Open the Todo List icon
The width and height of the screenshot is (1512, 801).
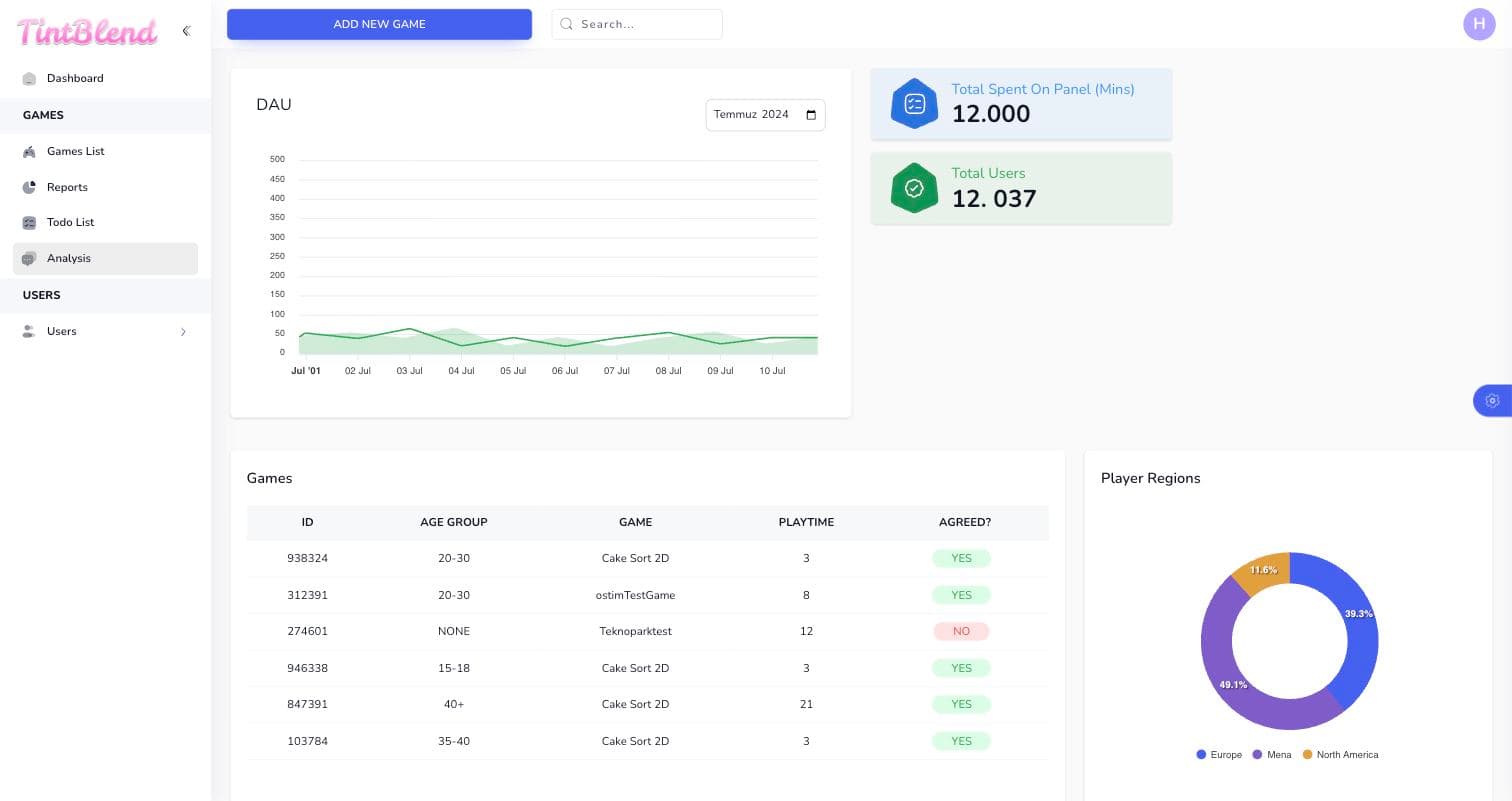29,223
